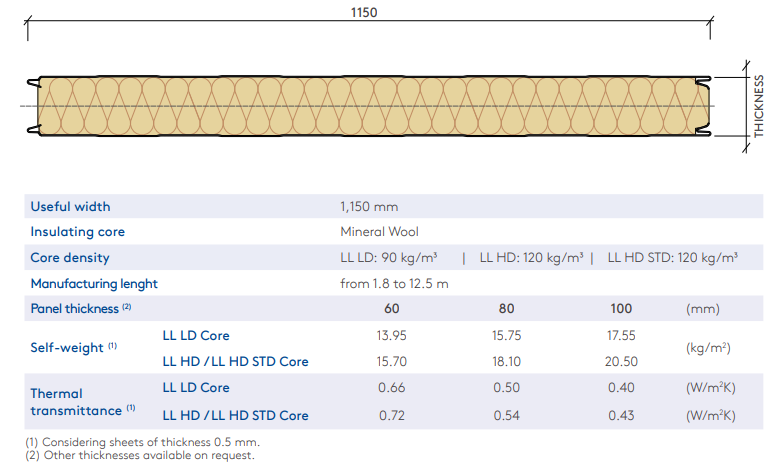The height and width of the screenshot is (468, 784).
Task: Click the 'Other thicknesses available on request' footnote
Action: tap(140, 455)
